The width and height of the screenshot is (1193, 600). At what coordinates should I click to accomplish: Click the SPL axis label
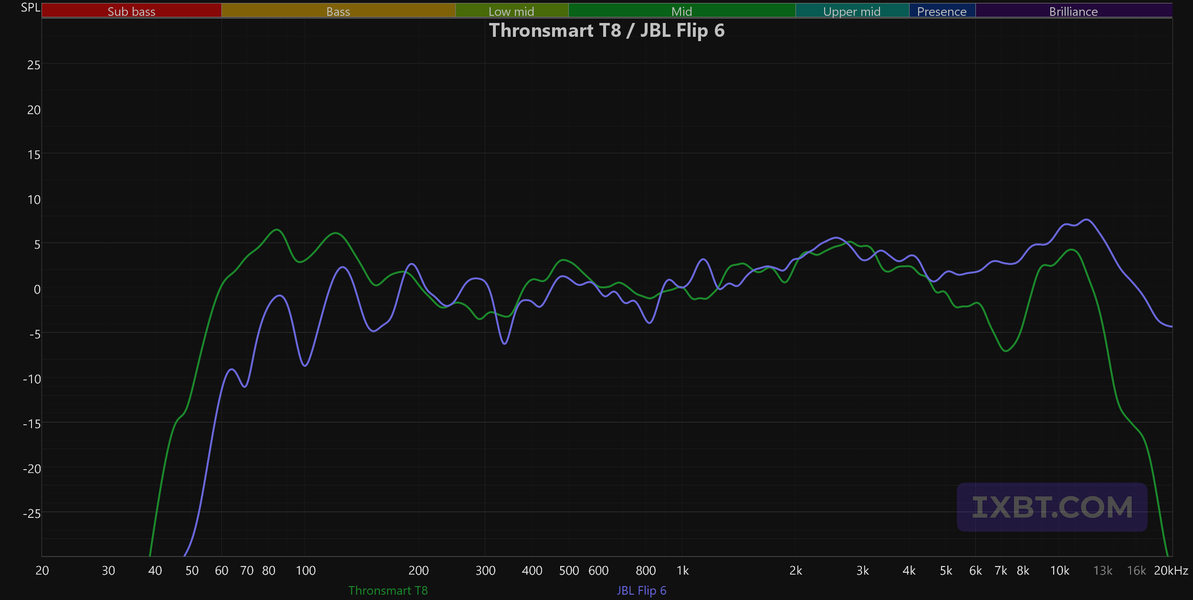pyautogui.click(x=30, y=8)
